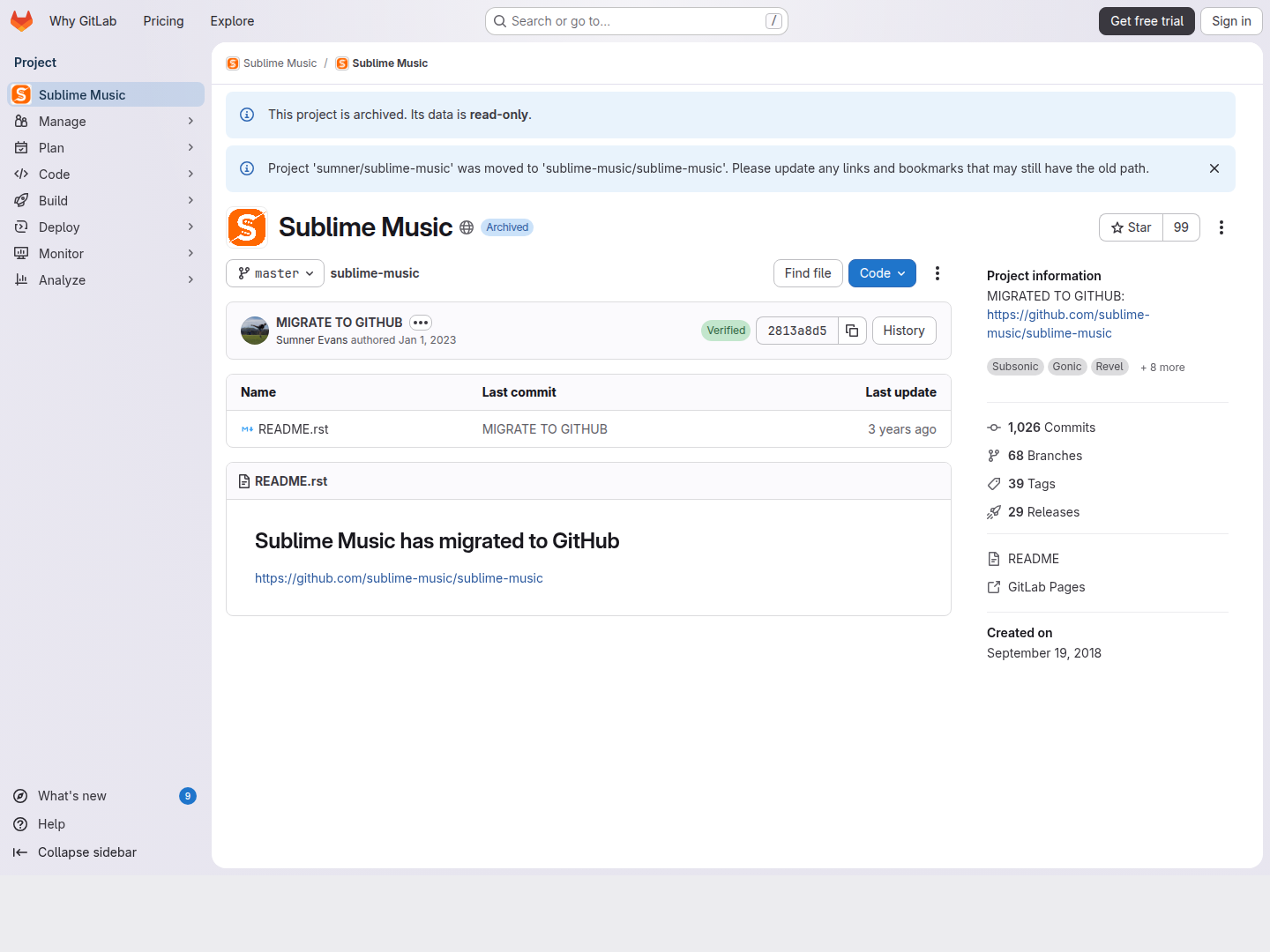Open the master branch selector dropdown
This screenshot has height=952, width=1270.
(275, 273)
